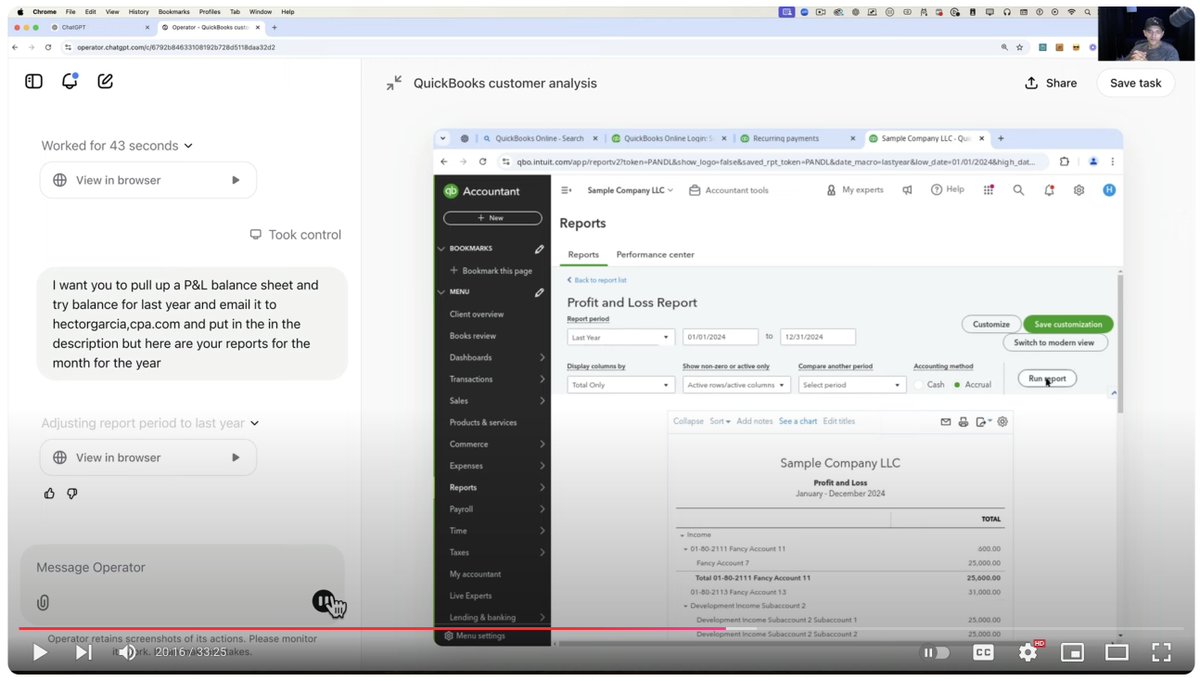This screenshot has width=1200, height=681.
Task: Open the Sample Company LLC company switcher
Action: [x=630, y=190]
